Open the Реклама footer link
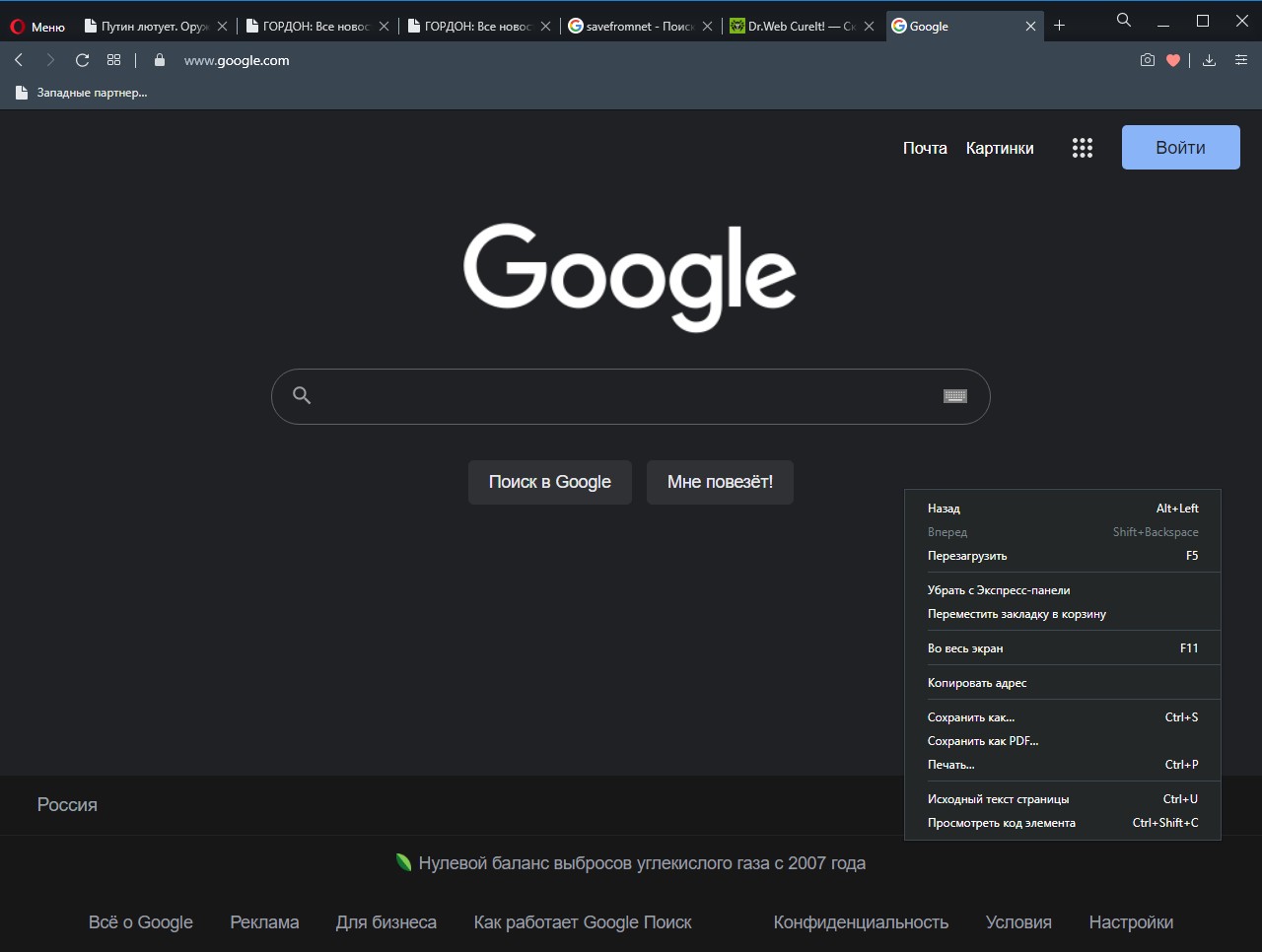The width and height of the screenshot is (1262, 952). 264,922
